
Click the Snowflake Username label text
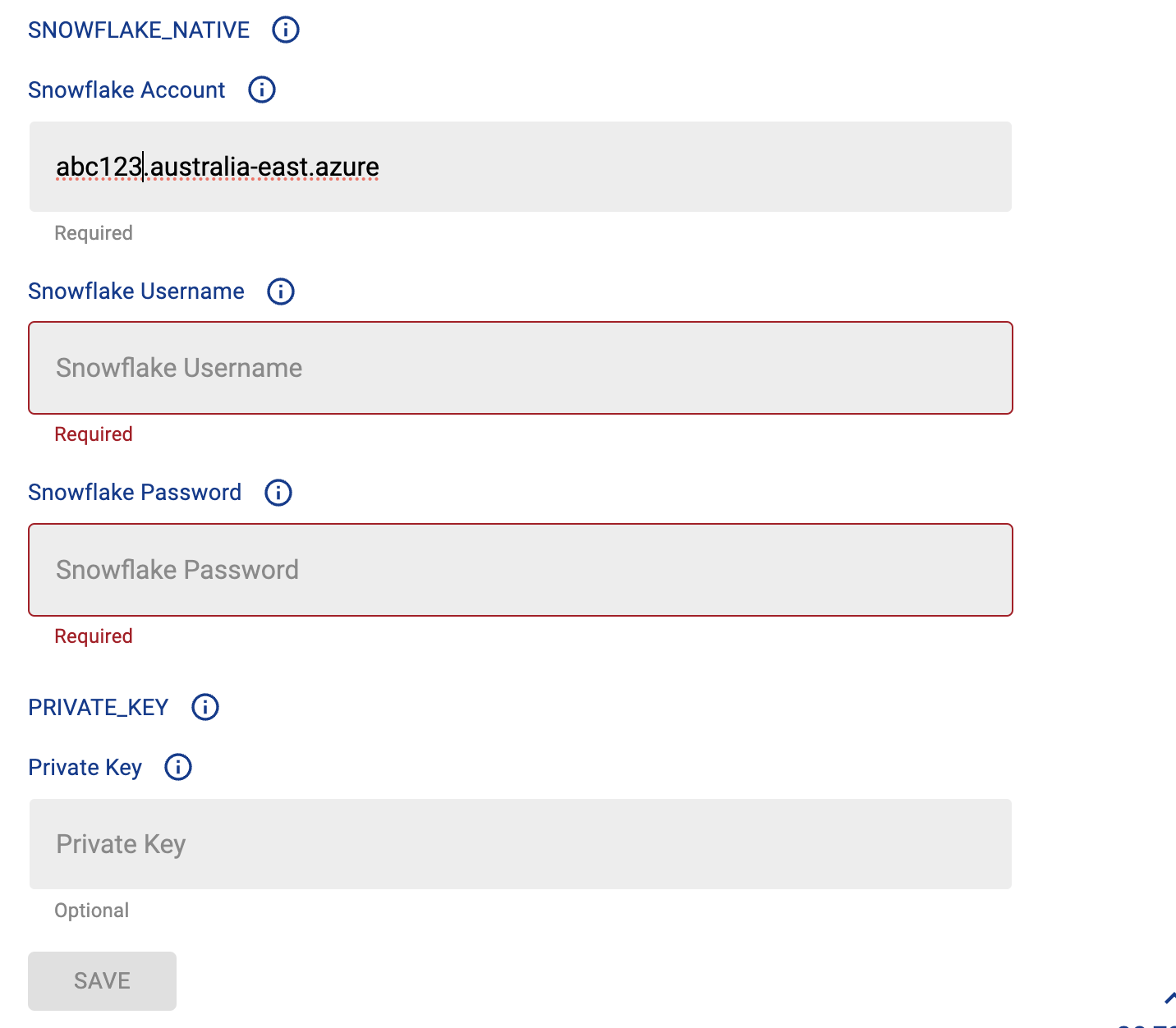click(136, 291)
